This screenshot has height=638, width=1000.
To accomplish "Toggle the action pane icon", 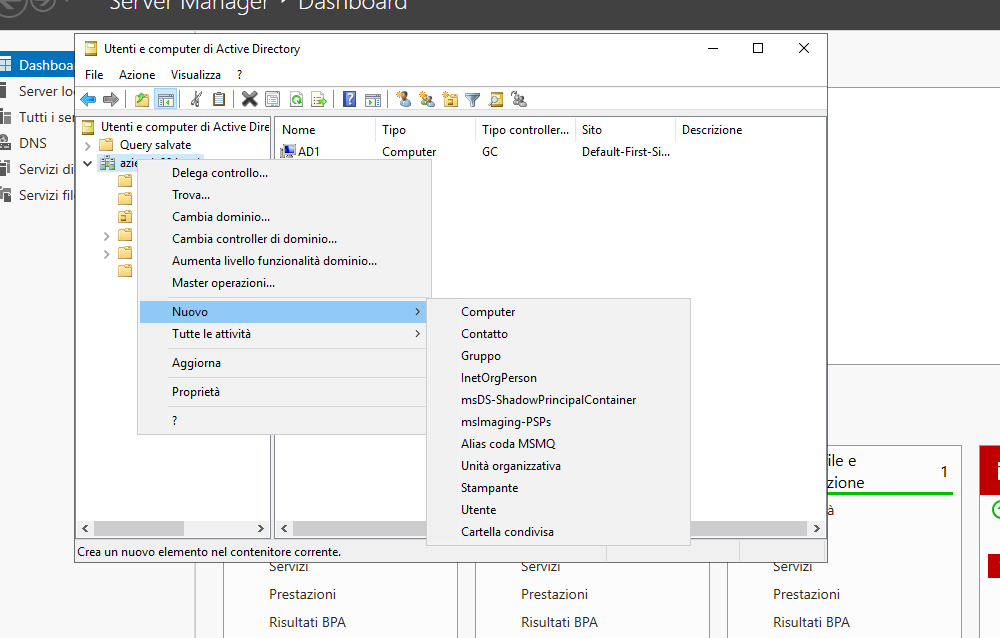I will 372,100.
